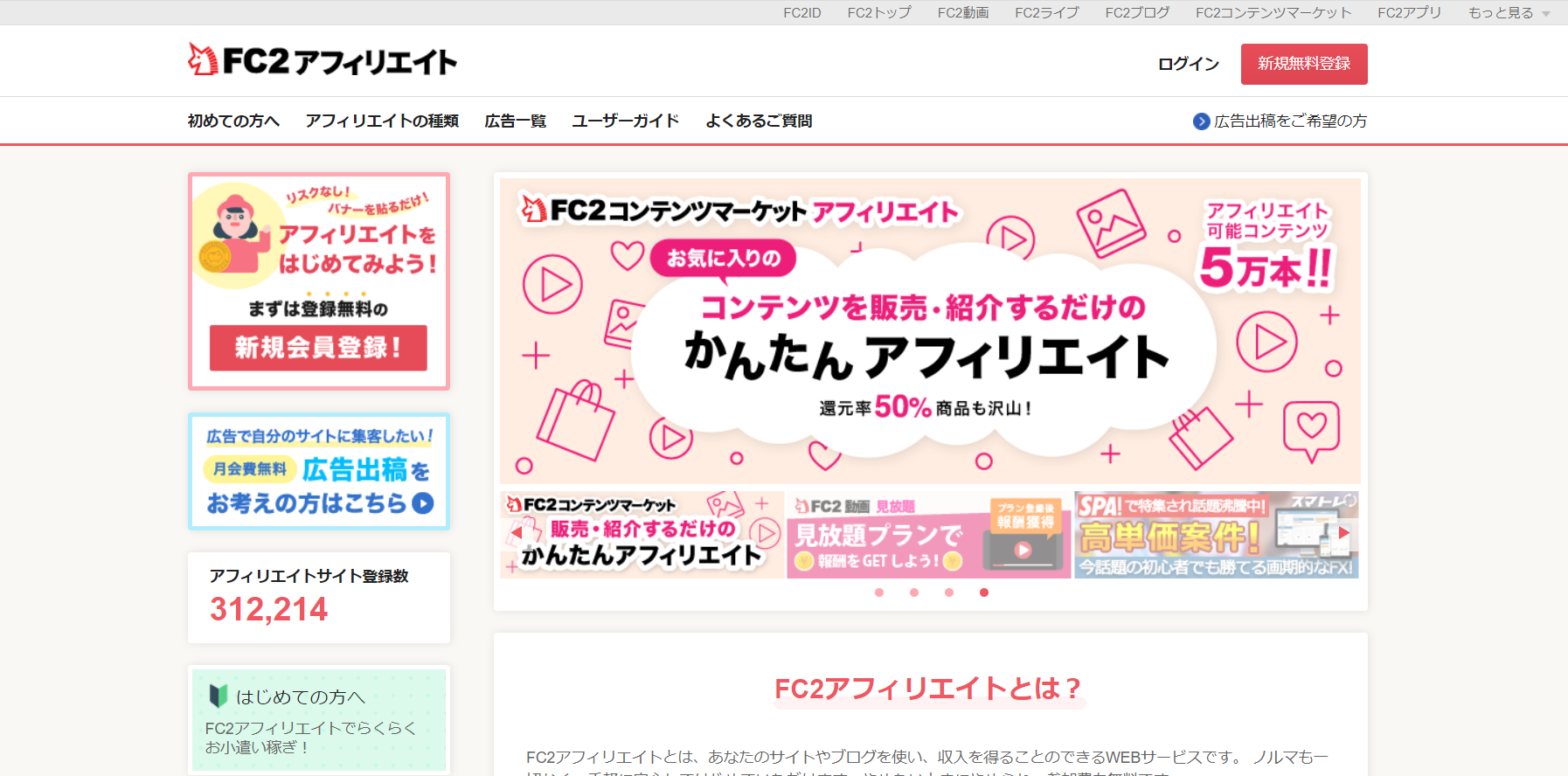Open the ユーザーガイド menu item

pos(626,121)
